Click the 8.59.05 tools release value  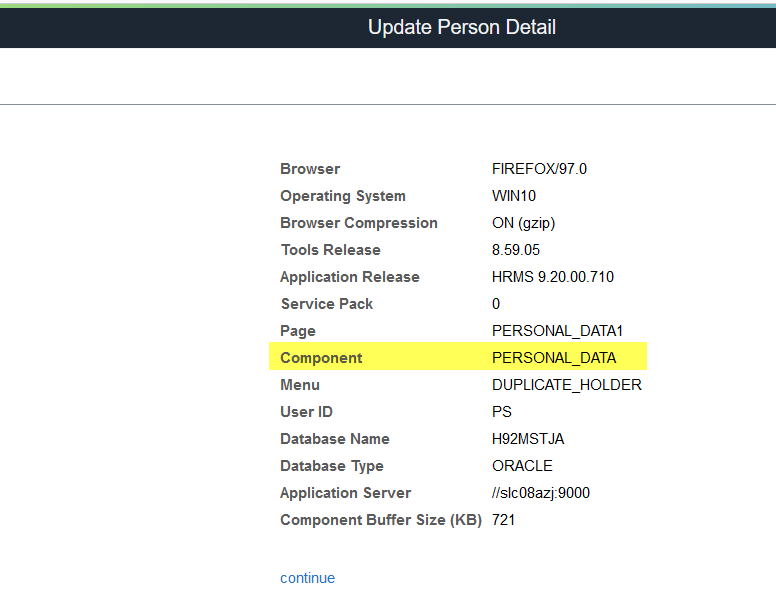pyautogui.click(x=515, y=250)
